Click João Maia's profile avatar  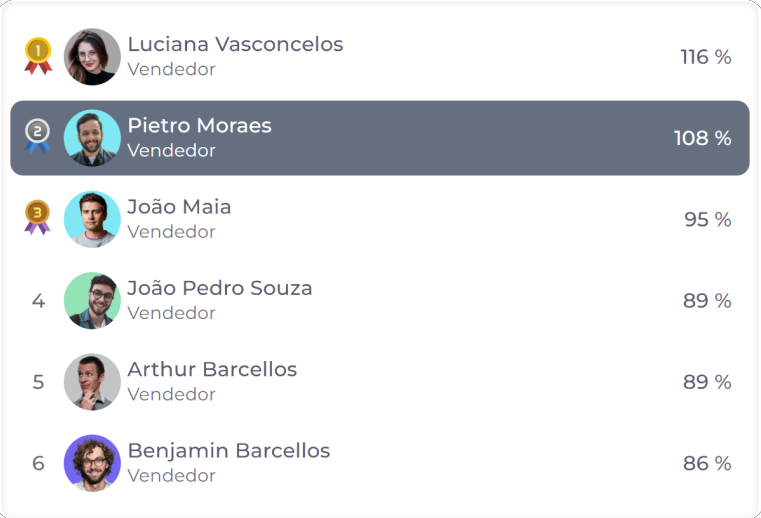click(92, 219)
